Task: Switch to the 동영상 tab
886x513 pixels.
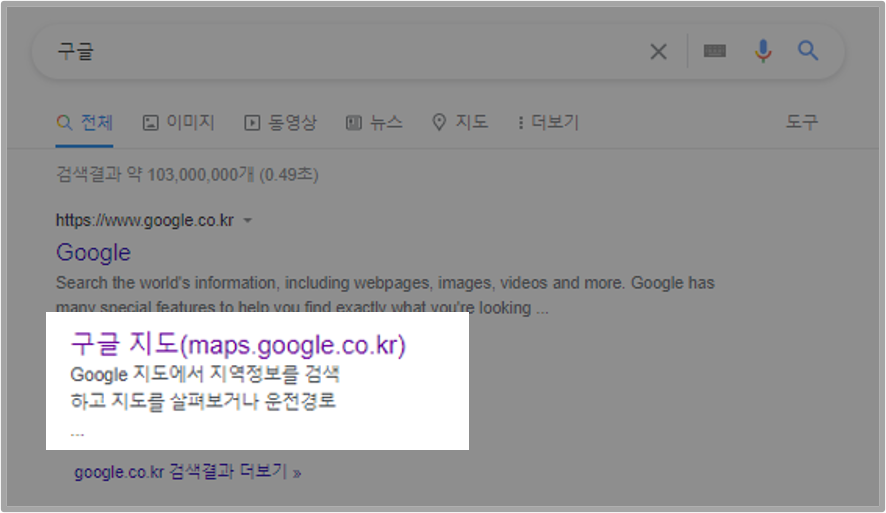Action: coord(280,123)
